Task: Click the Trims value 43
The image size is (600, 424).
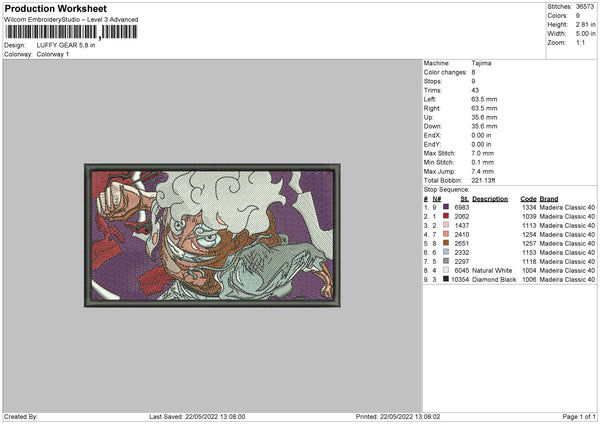Action: [475, 90]
